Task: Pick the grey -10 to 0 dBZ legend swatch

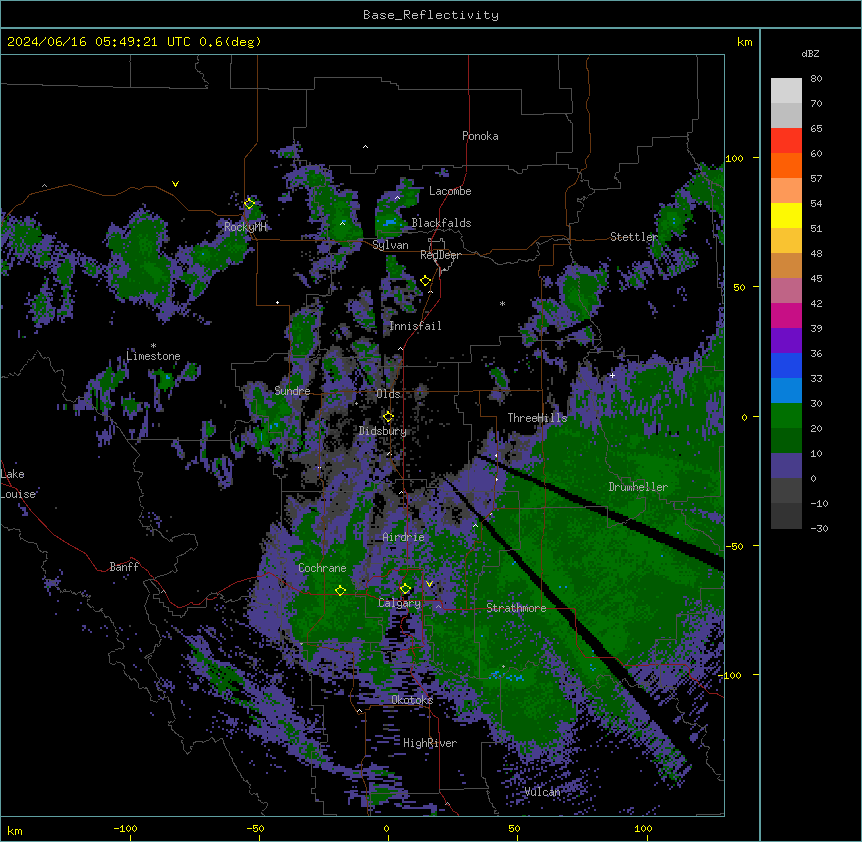Action: pos(786,491)
